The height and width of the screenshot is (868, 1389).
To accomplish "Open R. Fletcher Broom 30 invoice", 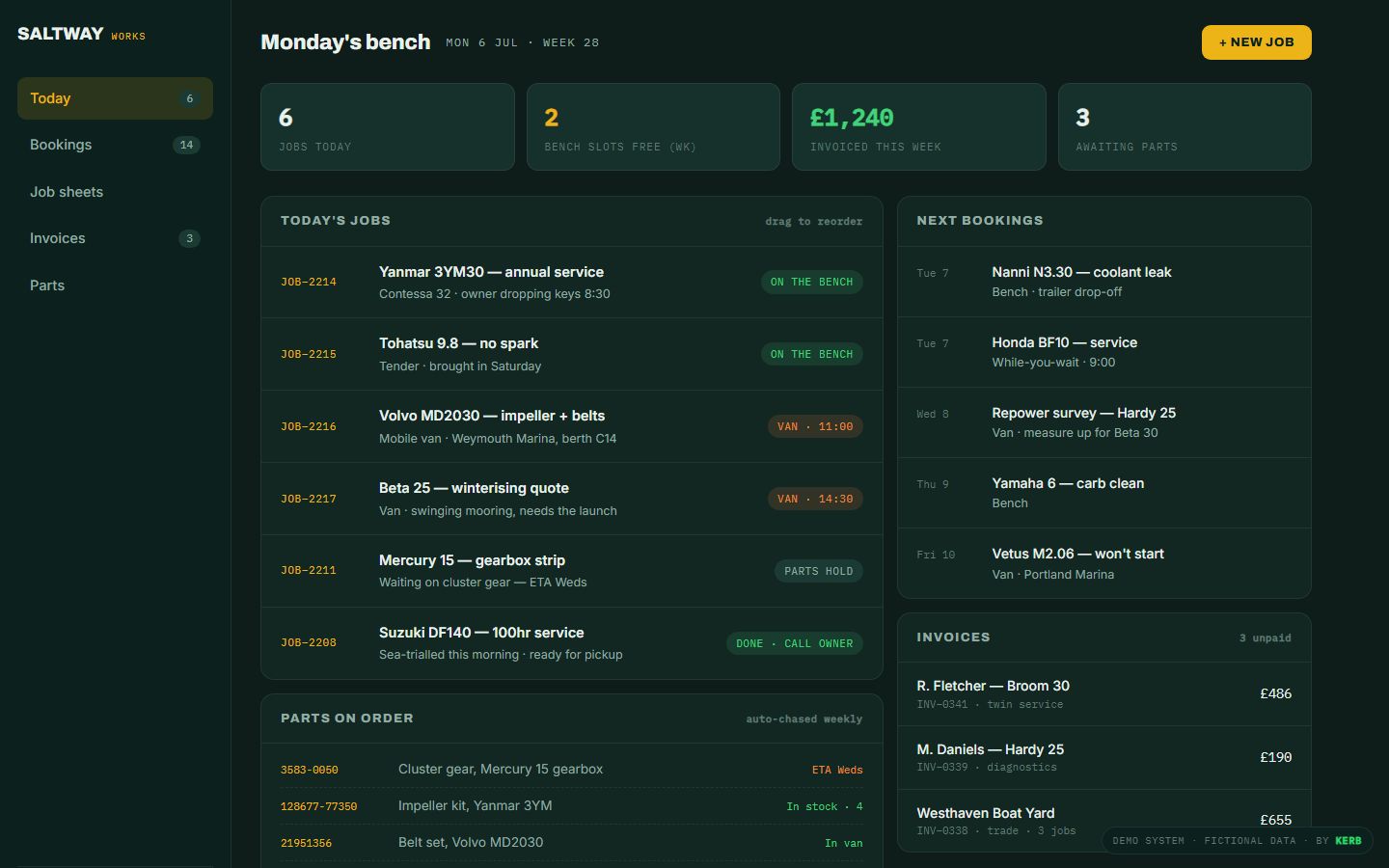I will pos(1104,694).
